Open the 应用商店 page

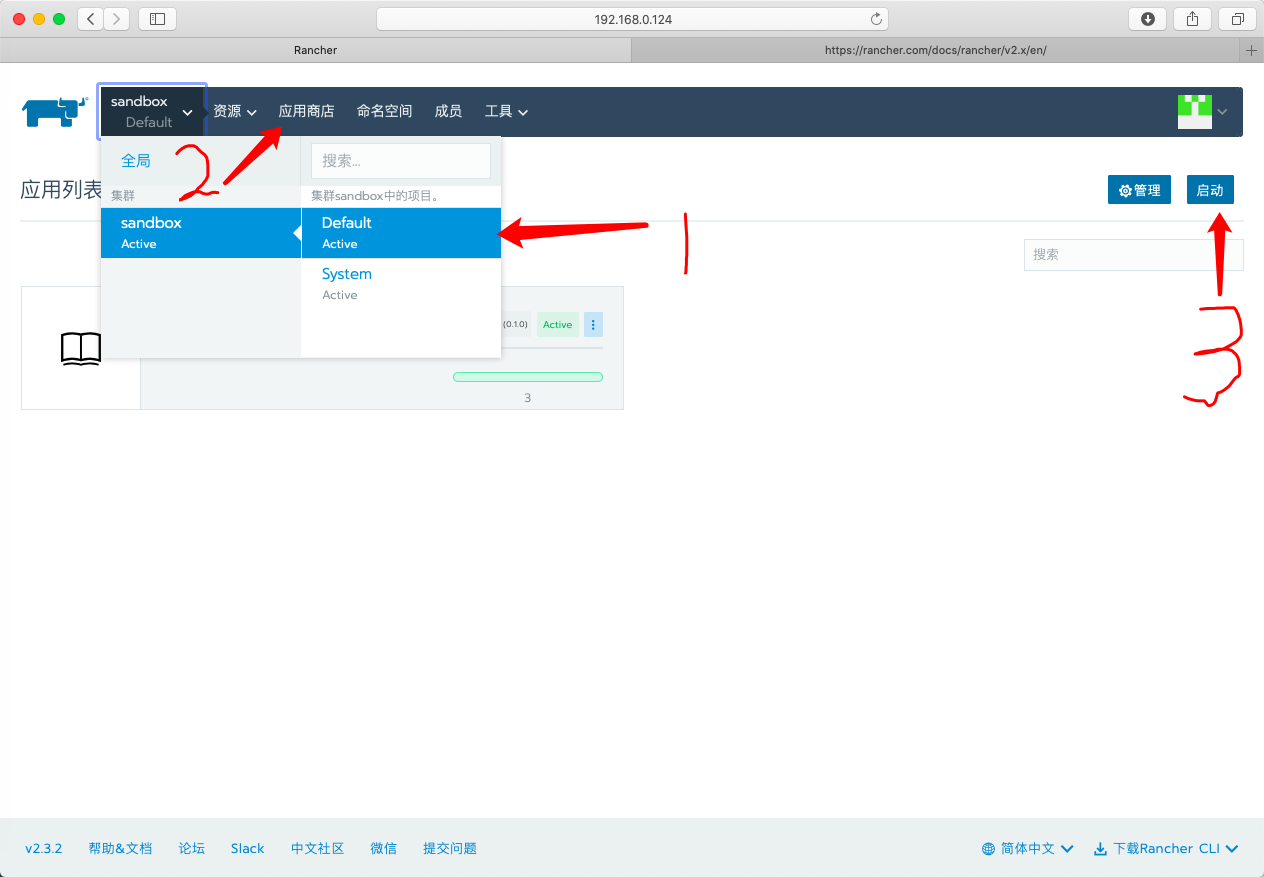pos(306,111)
